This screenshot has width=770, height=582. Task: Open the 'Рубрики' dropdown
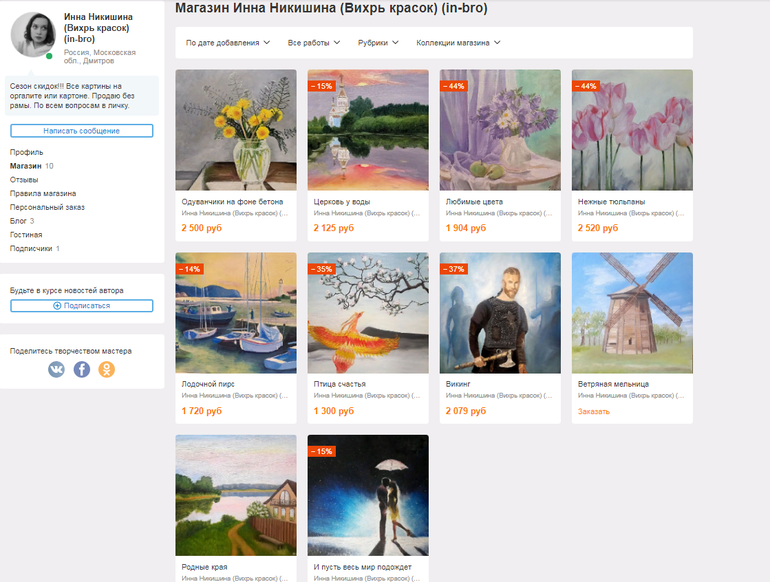[378, 43]
